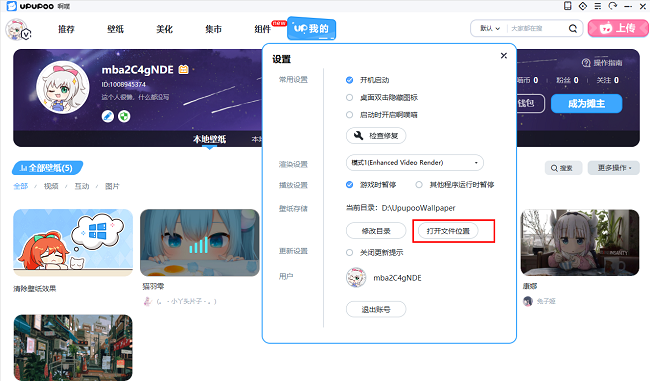Open the hamburger menu icon in title bar
The width and height of the screenshot is (650, 381).
click(x=598, y=6)
